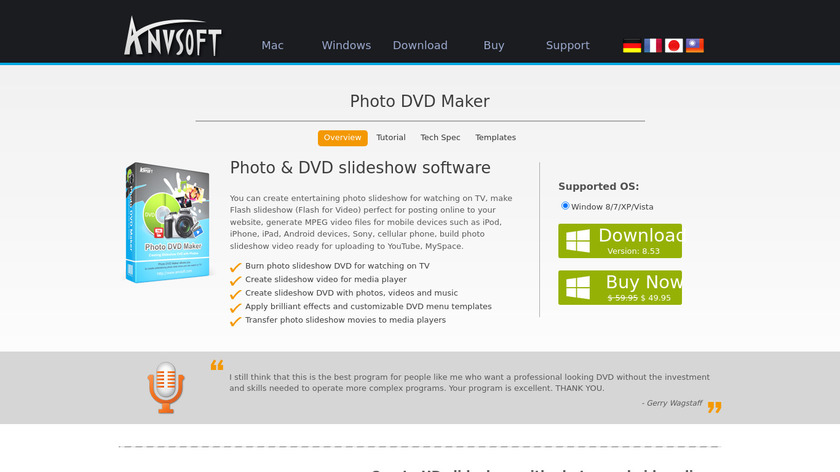The image size is (840, 472).
Task: Open the Buy menu
Action: 494,46
